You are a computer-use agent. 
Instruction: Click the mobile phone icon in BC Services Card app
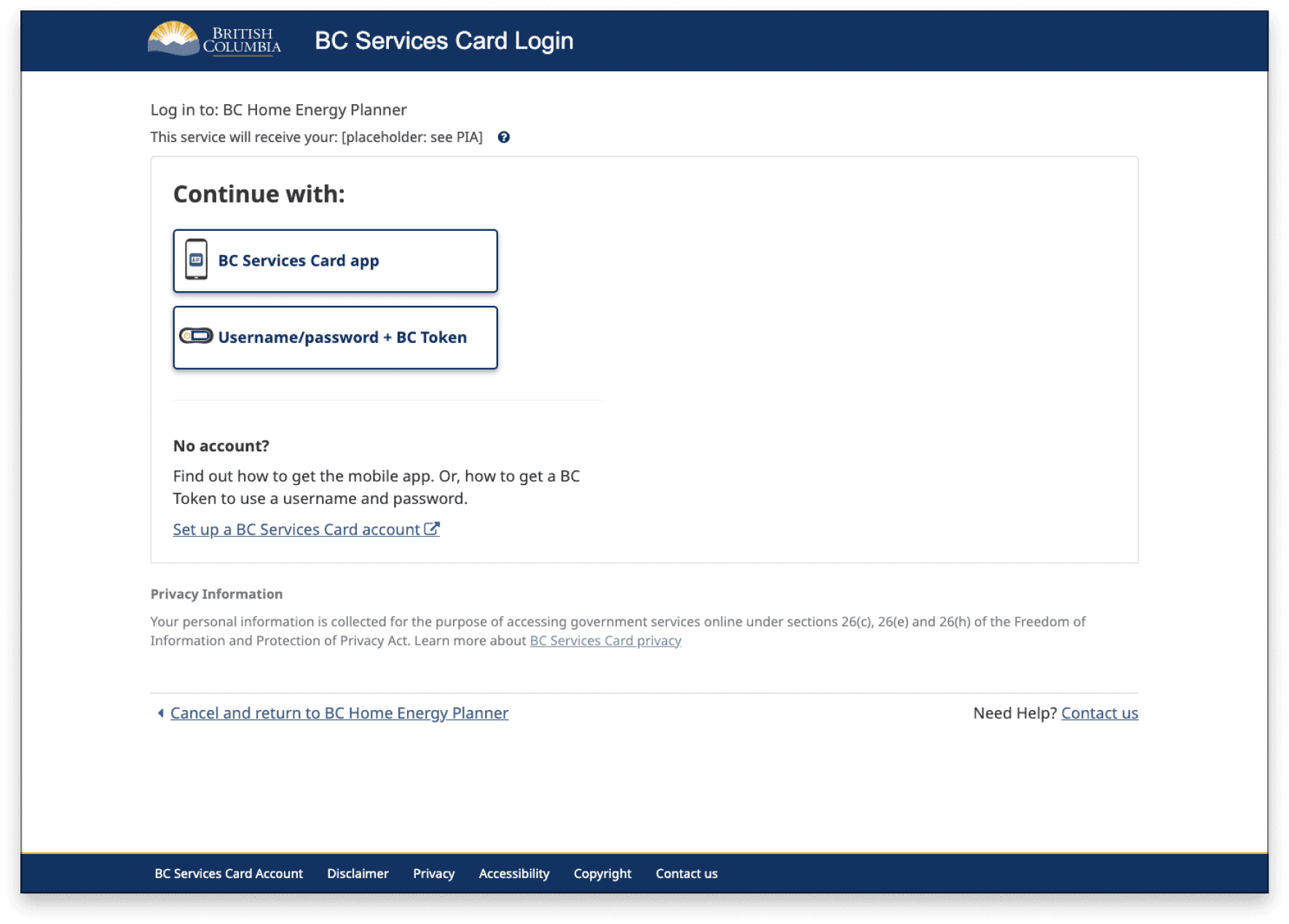pyautogui.click(x=196, y=259)
